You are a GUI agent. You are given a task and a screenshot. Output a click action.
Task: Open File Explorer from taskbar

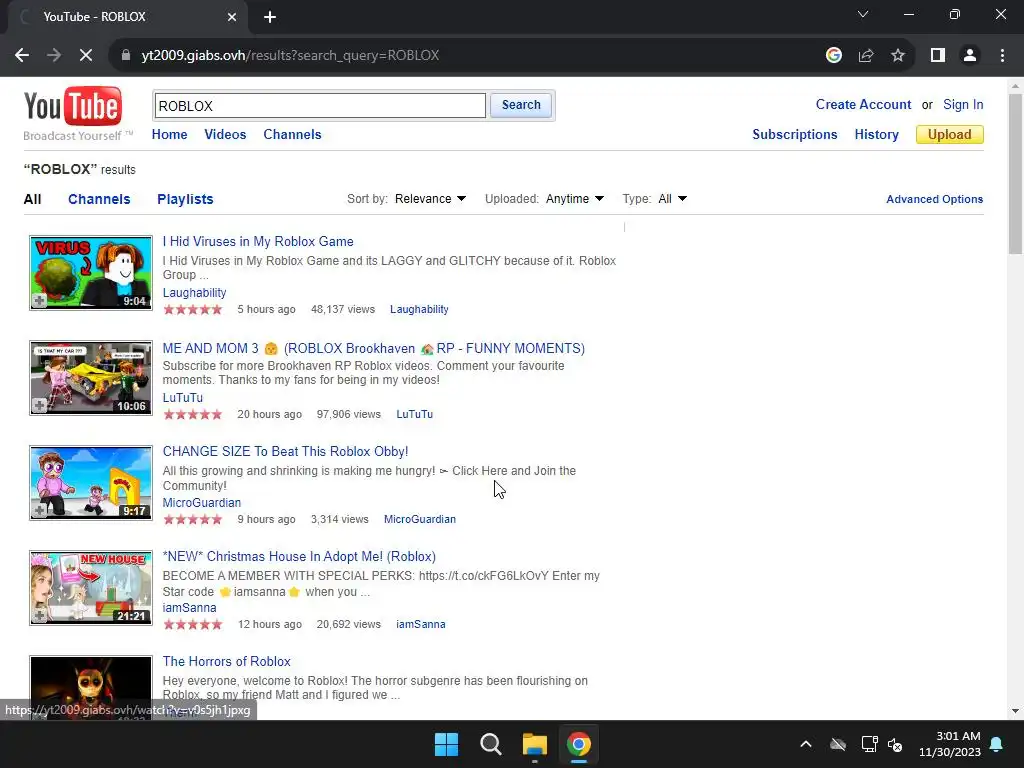(534, 744)
